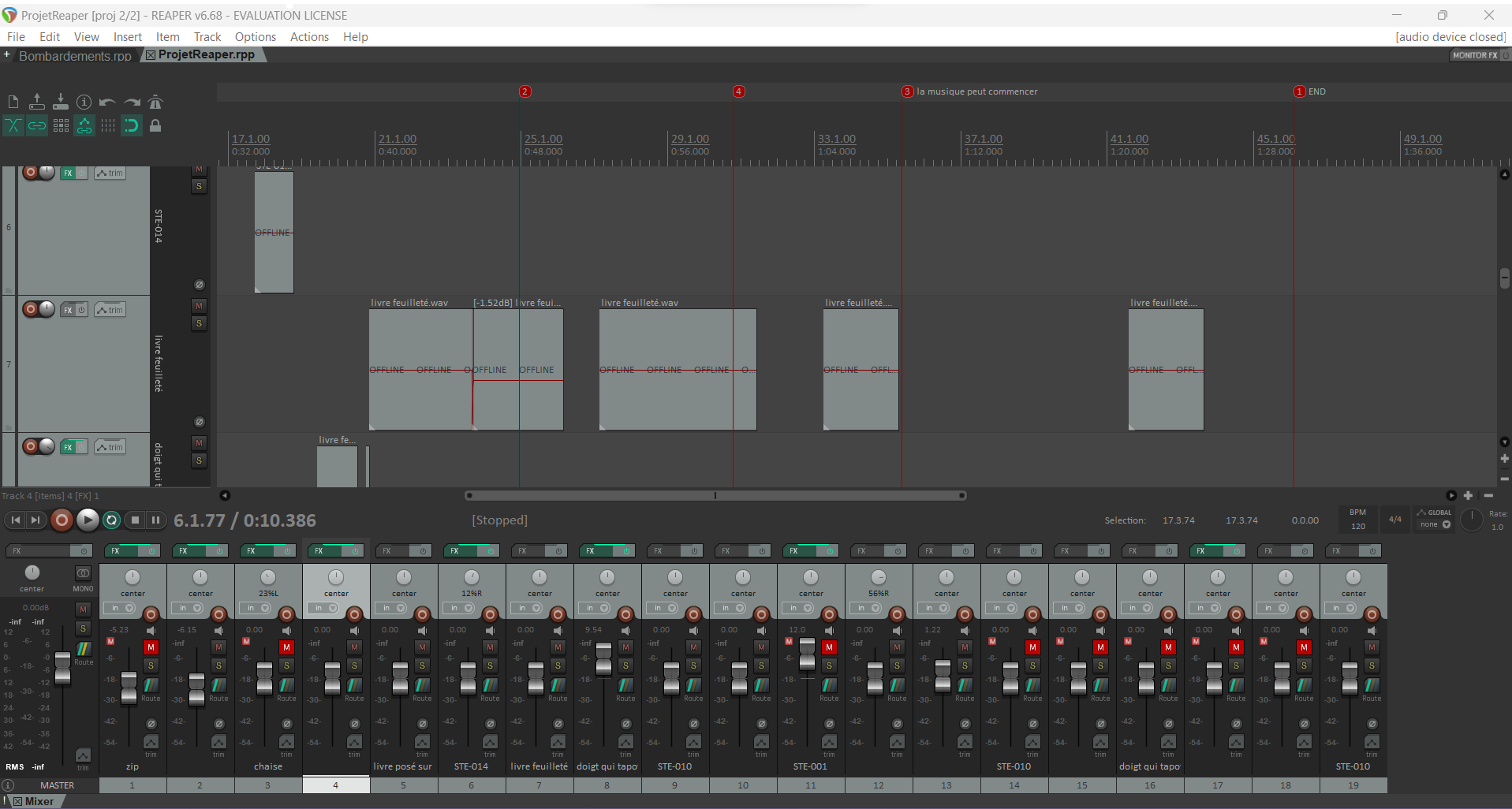The height and width of the screenshot is (809, 1512).
Task: Click volume fader on zip mixer track
Action: point(129,689)
